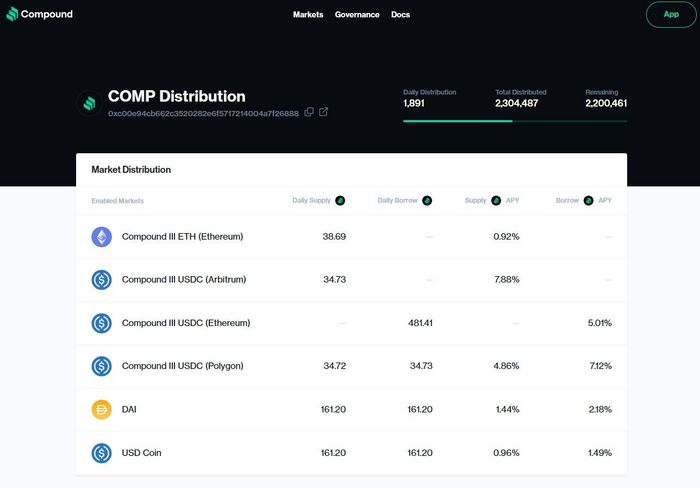700x488 pixels.
Task: Open the DAI market row
Action: [351, 409]
